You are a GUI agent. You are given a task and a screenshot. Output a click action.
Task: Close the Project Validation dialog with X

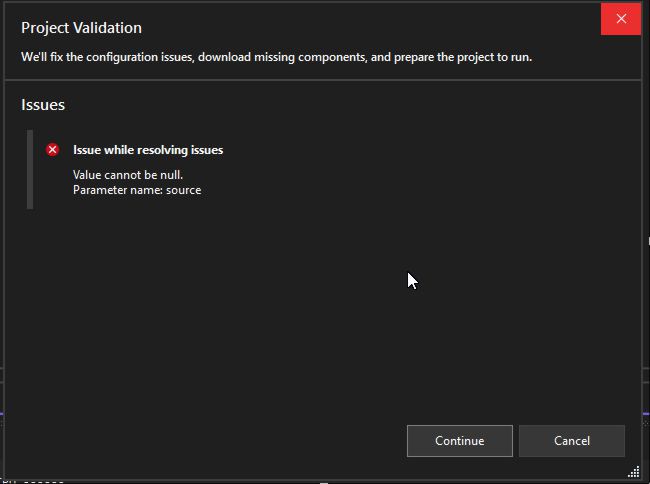[621, 19]
